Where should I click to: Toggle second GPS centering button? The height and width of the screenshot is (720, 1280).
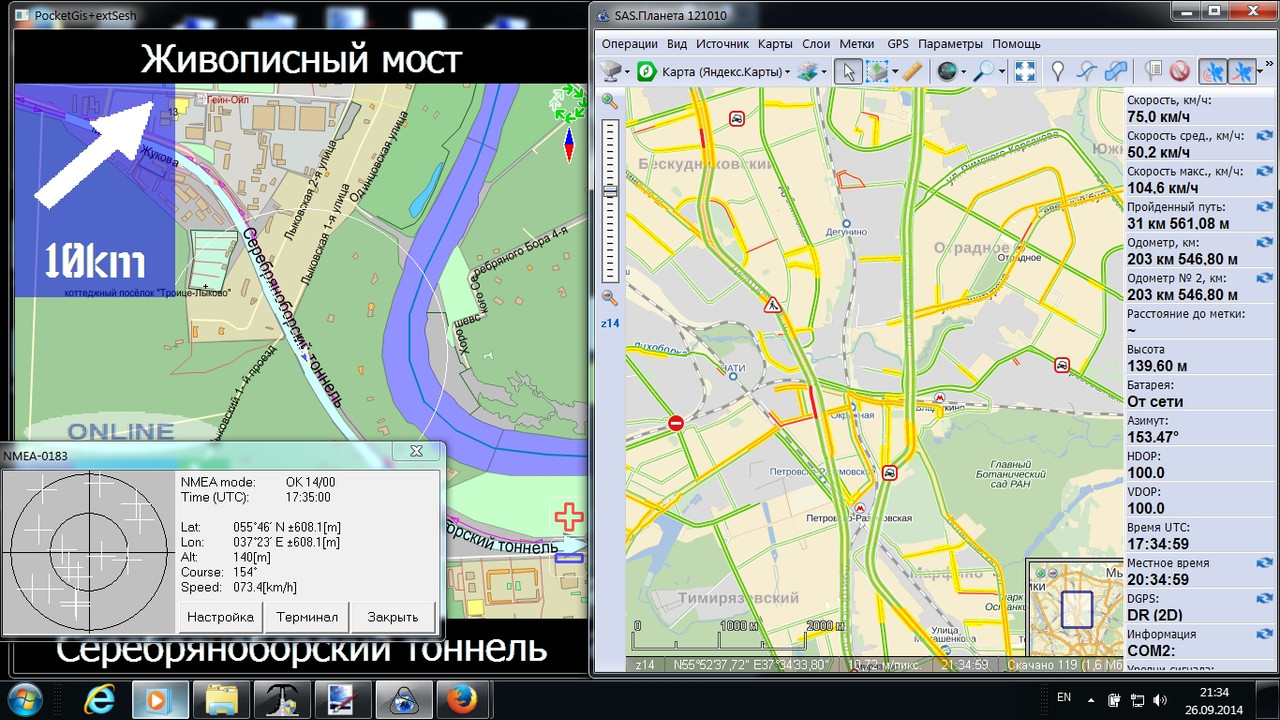pos(1242,72)
